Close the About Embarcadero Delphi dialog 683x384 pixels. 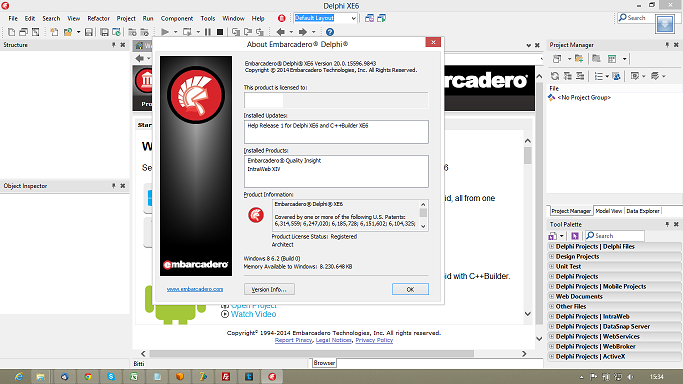[x=433, y=42]
